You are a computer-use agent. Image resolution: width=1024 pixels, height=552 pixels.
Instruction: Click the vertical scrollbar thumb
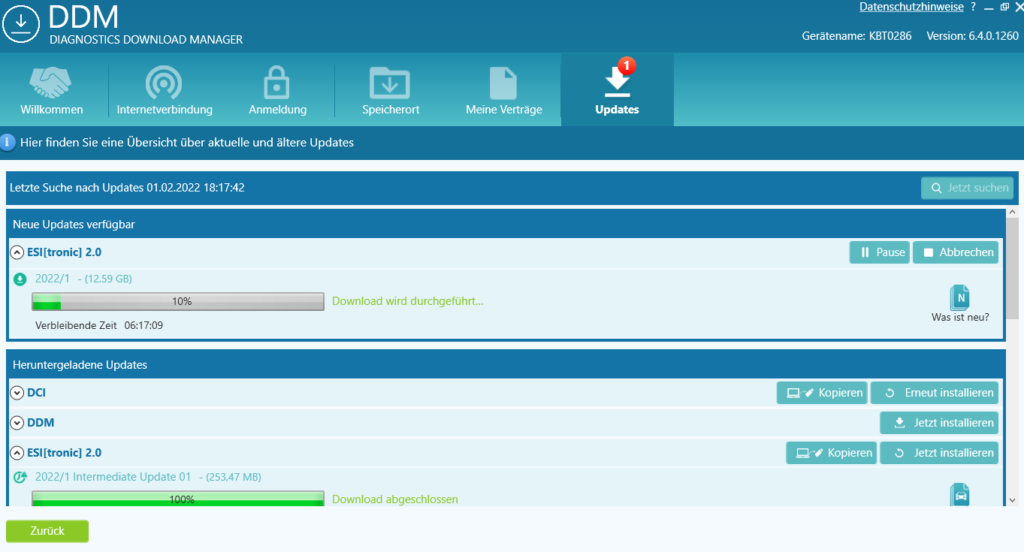pyautogui.click(x=1012, y=268)
